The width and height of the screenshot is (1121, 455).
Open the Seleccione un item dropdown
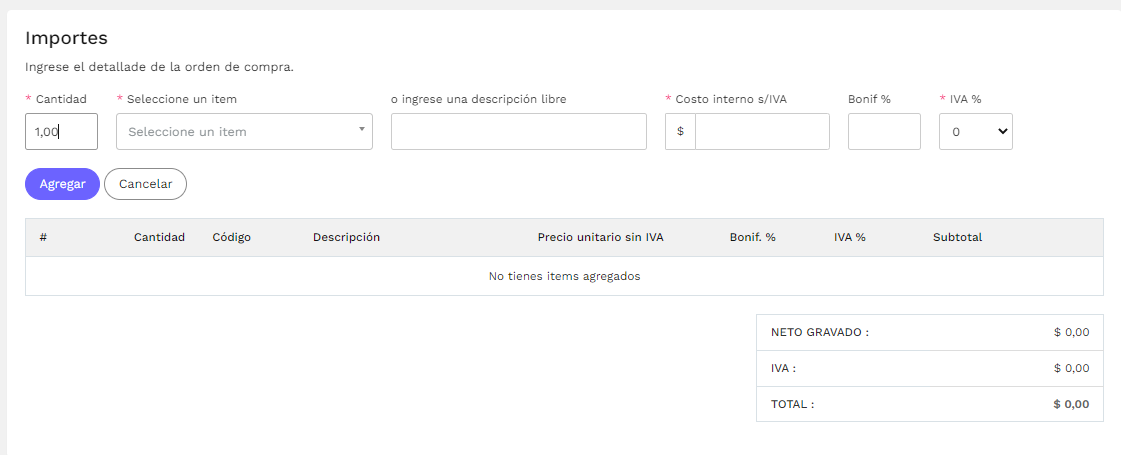(245, 132)
